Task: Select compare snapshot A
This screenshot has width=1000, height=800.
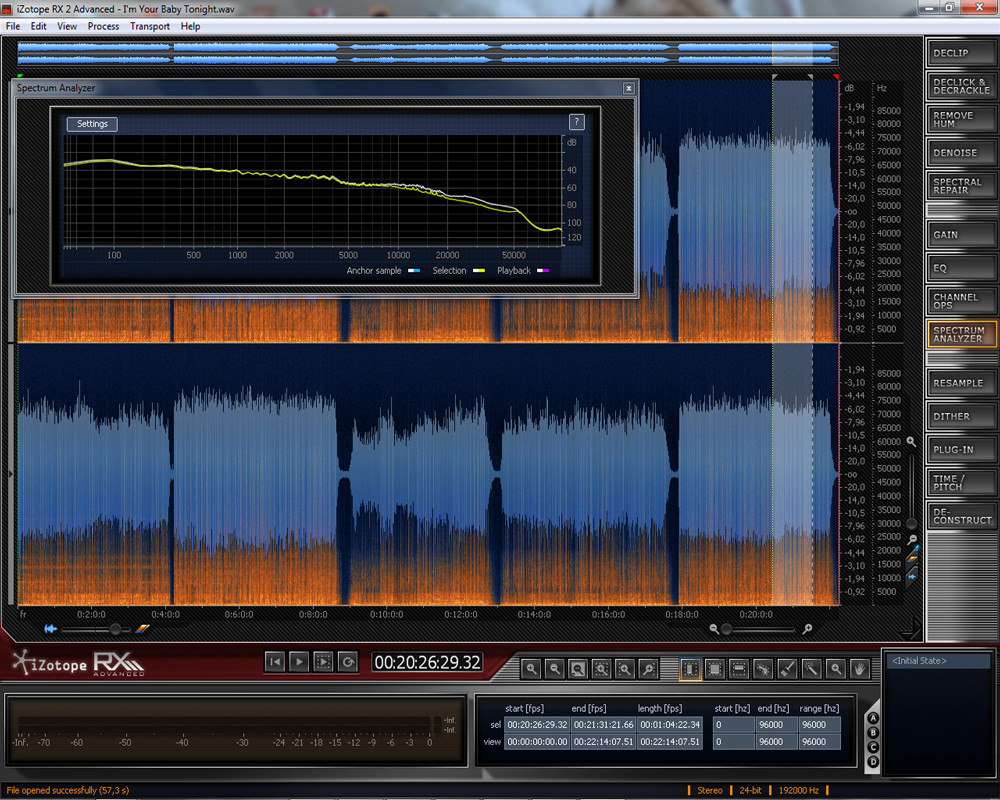Action: (x=873, y=718)
